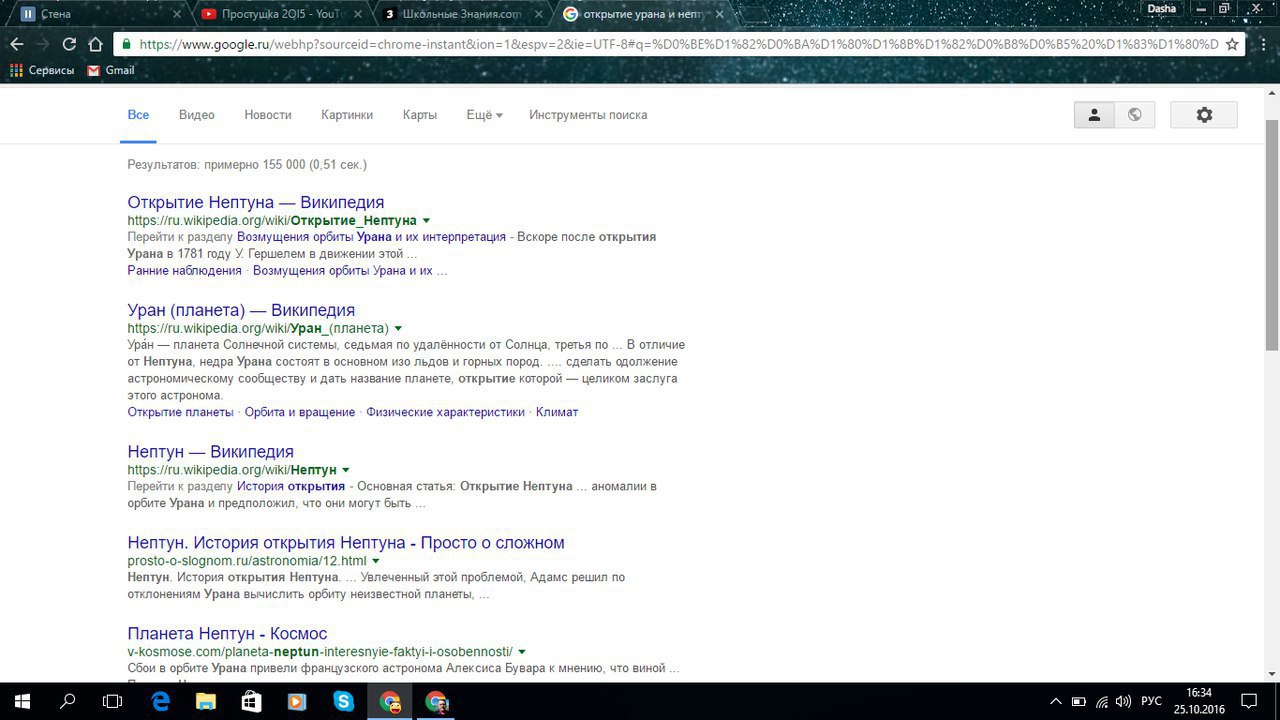Focus the address bar URL
The image size is (1280, 720).
pyautogui.click(x=679, y=44)
